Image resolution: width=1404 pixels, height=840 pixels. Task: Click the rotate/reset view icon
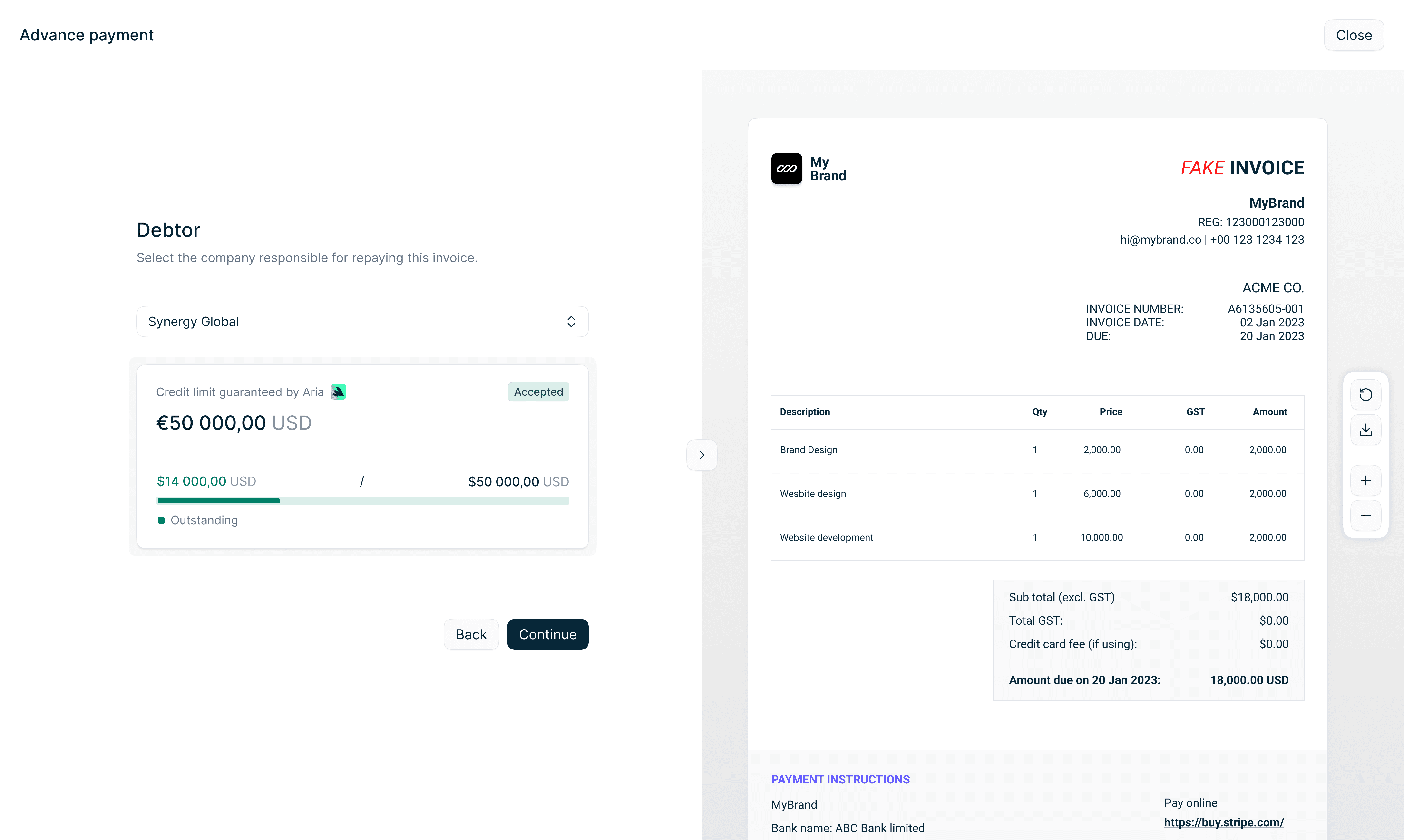coord(1365,394)
